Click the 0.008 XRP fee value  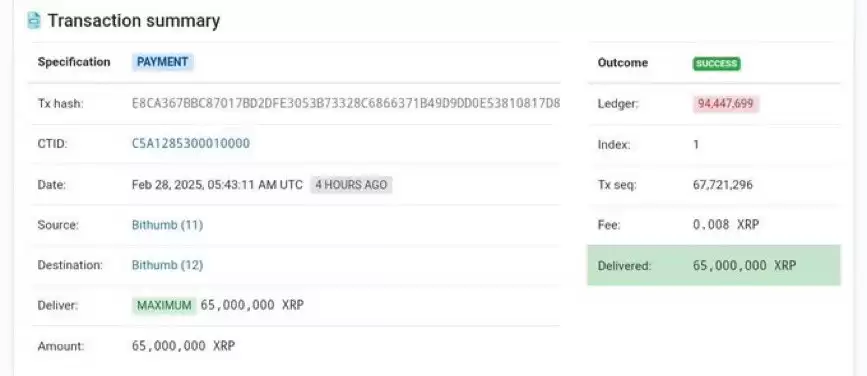(x=726, y=225)
